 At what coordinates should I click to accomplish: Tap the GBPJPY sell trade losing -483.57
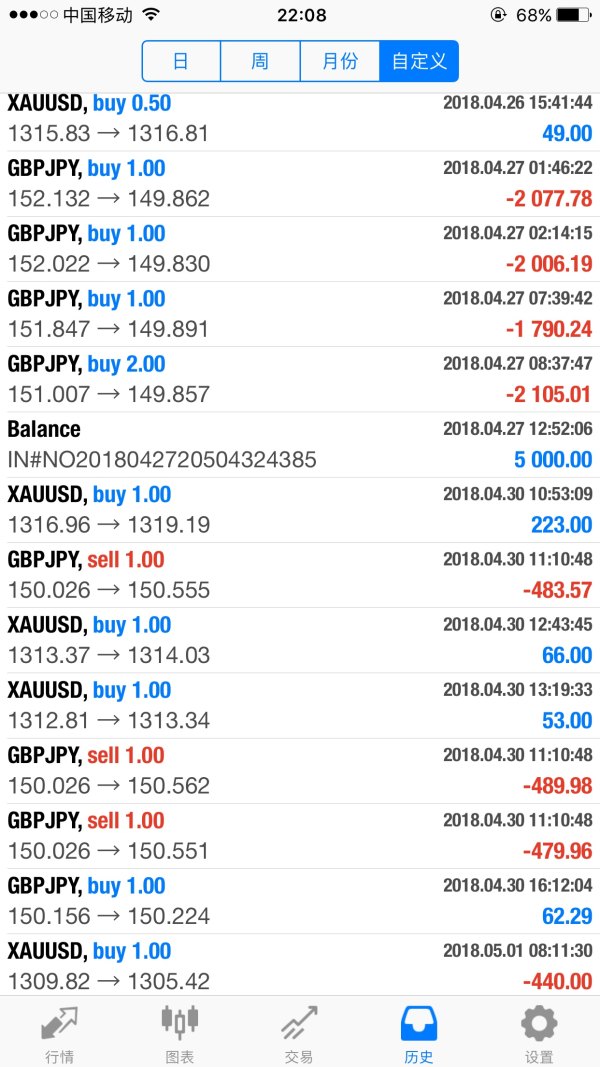click(x=300, y=575)
